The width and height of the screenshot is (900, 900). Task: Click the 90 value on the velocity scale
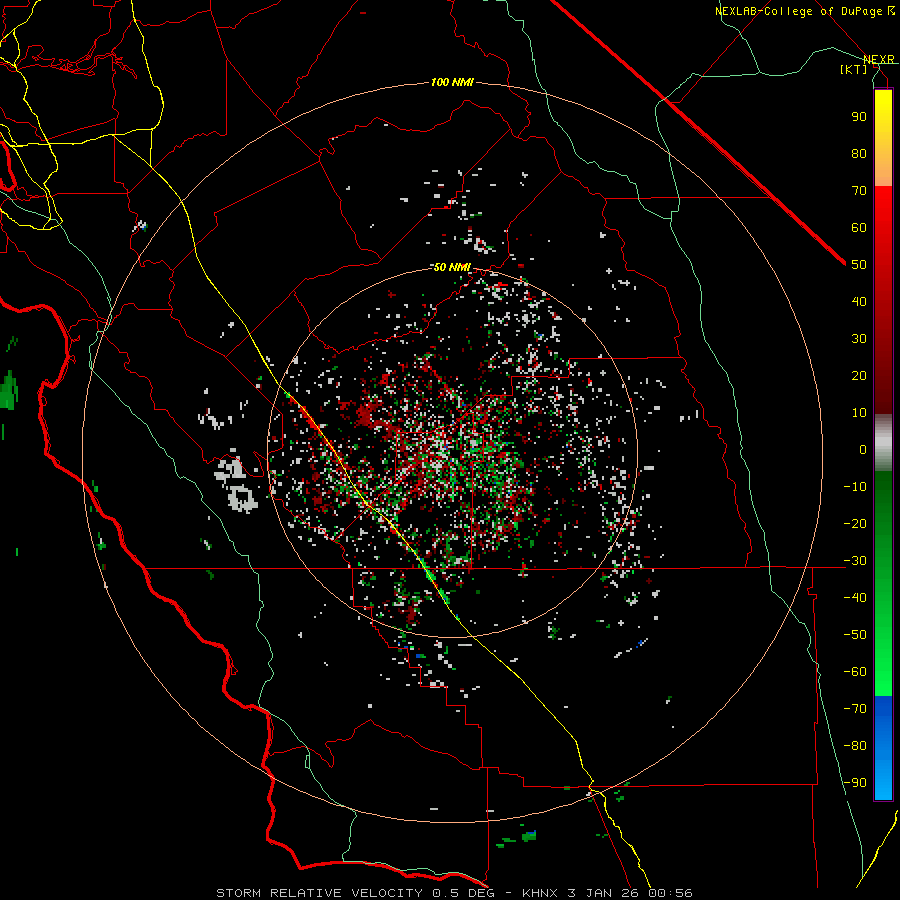click(859, 117)
